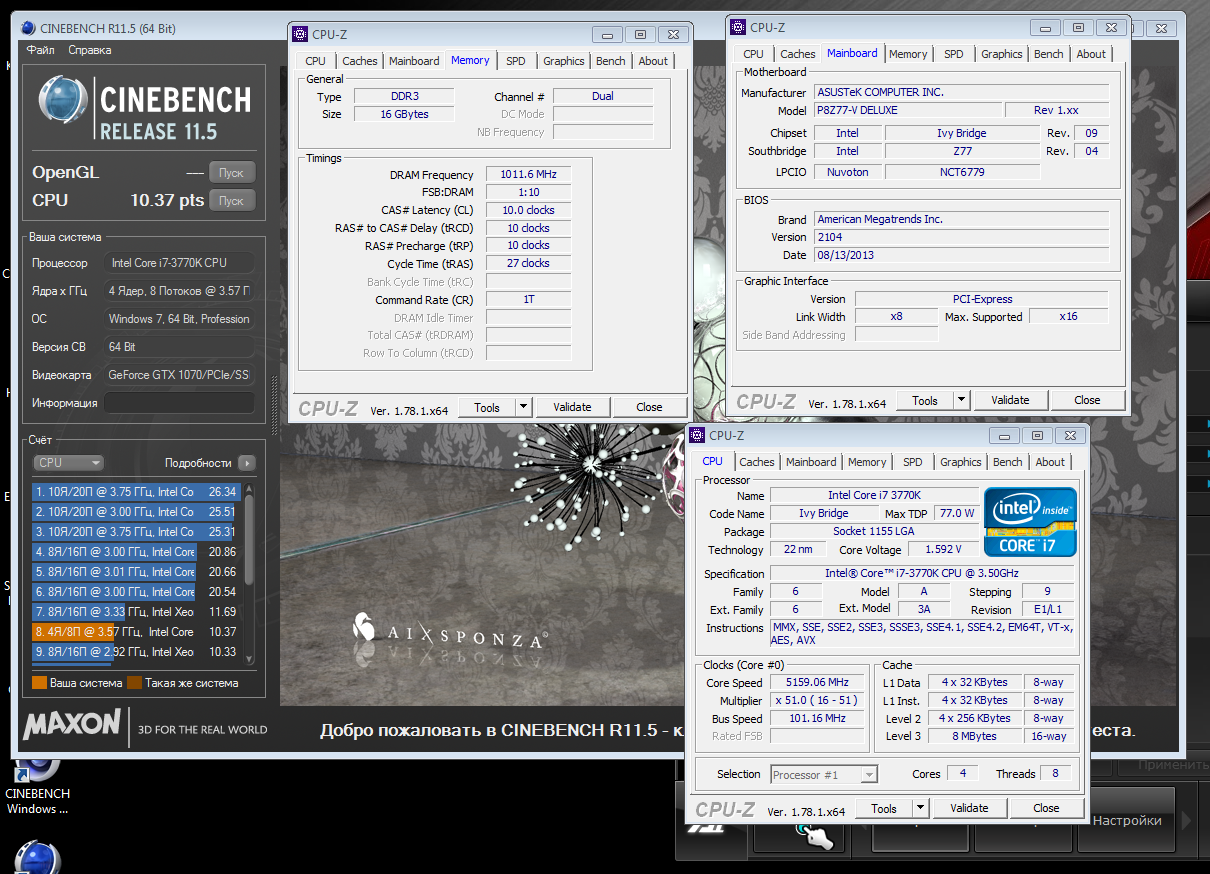1210x874 pixels.
Task: Open the CPU ranking dropdown in Счёт
Action: tap(68, 463)
